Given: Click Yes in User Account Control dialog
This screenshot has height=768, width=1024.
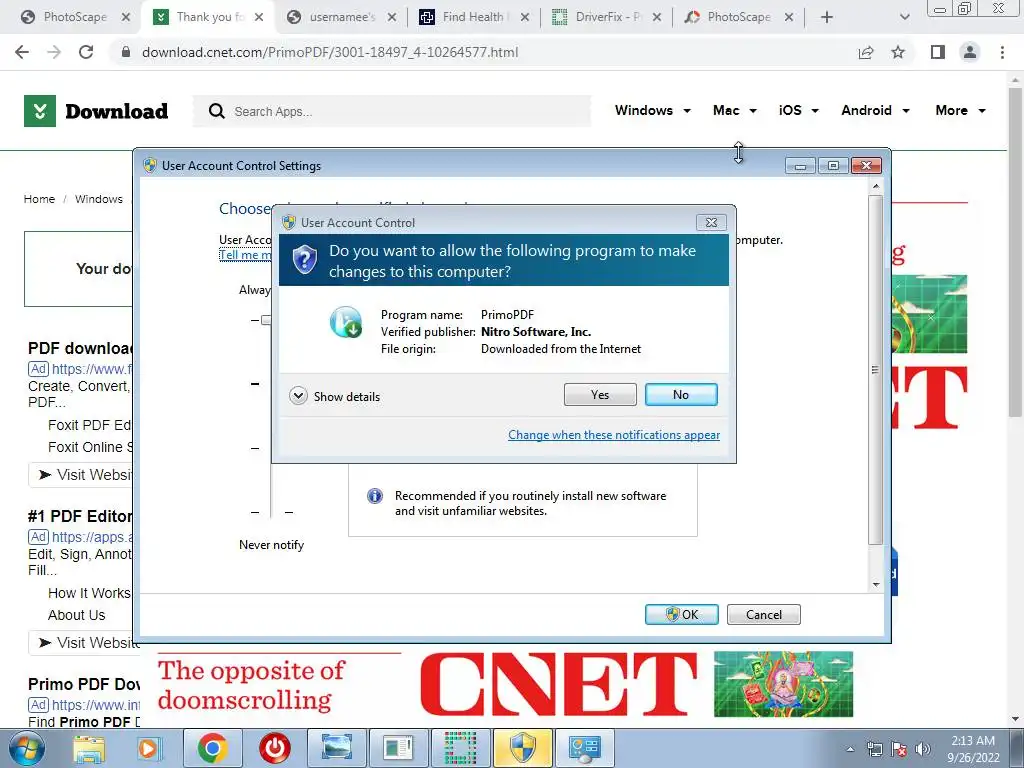Looking at the screenshot, I should [x=600, y=394].
